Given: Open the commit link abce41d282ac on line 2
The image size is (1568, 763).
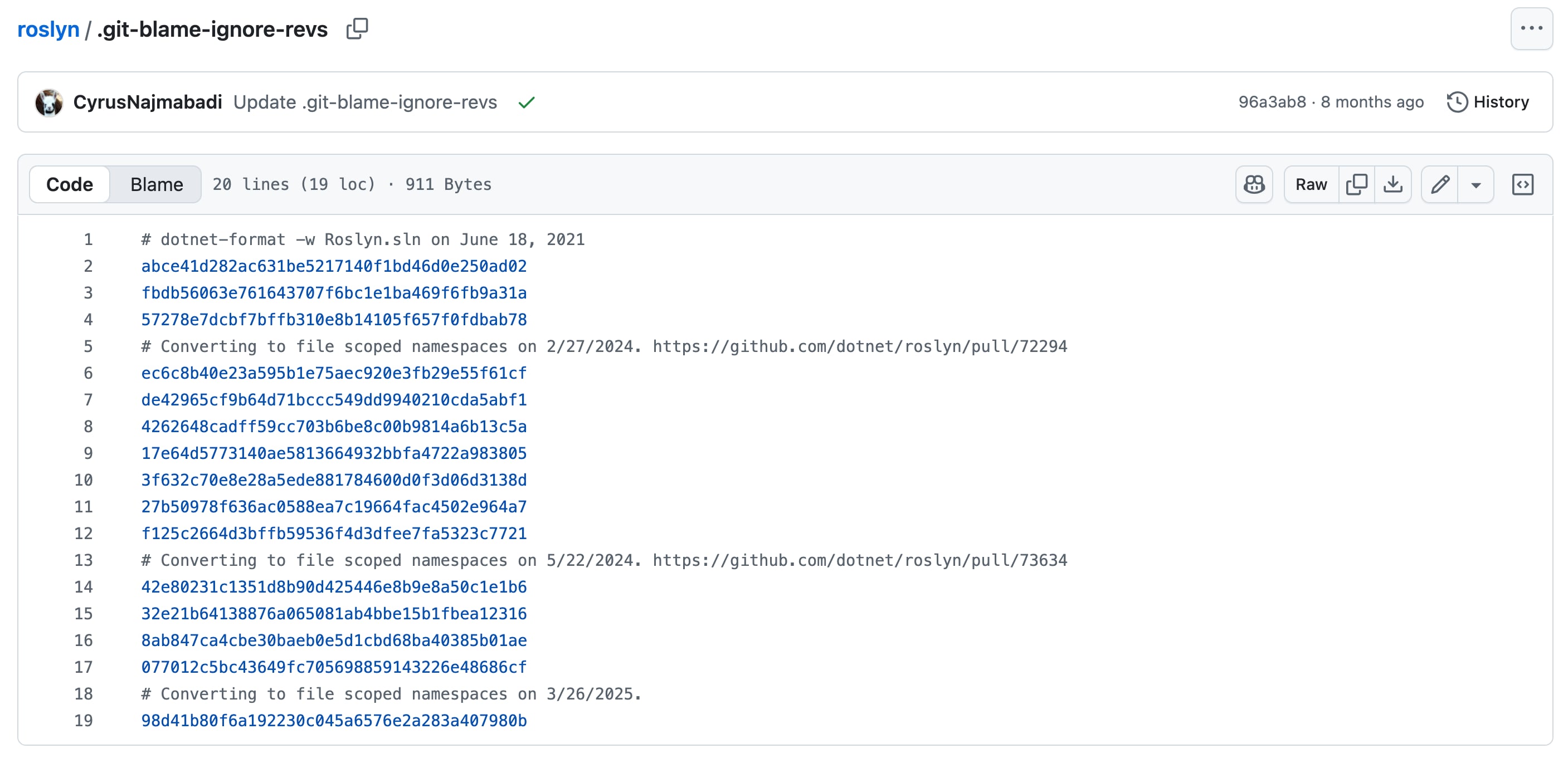Looking at the screenshot, I should tap(334, 266).
